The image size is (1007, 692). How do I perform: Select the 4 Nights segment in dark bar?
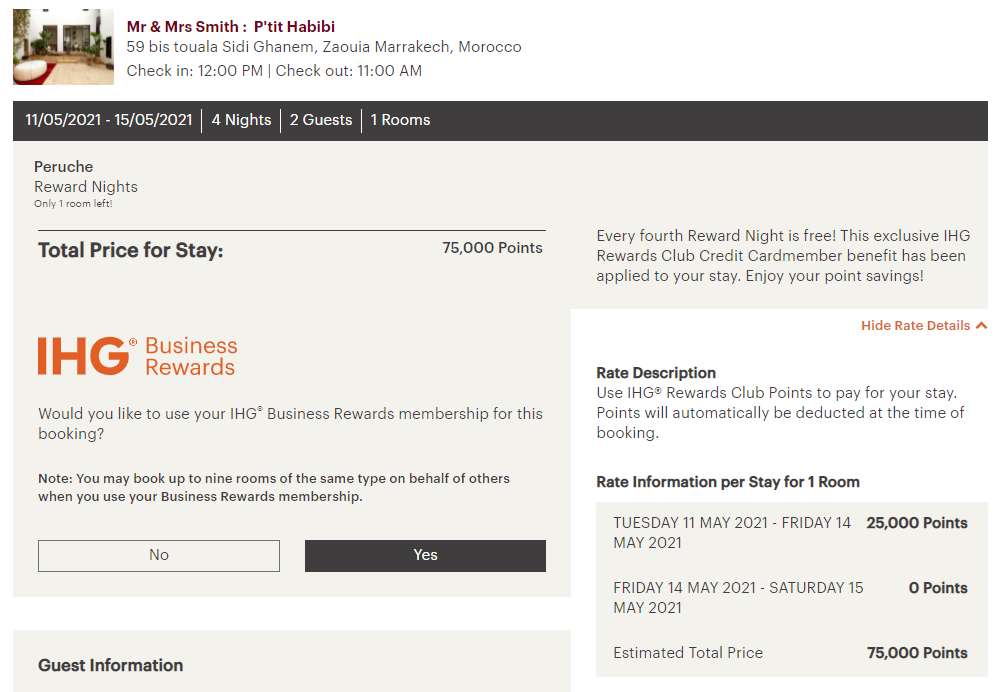click(241, 120)
